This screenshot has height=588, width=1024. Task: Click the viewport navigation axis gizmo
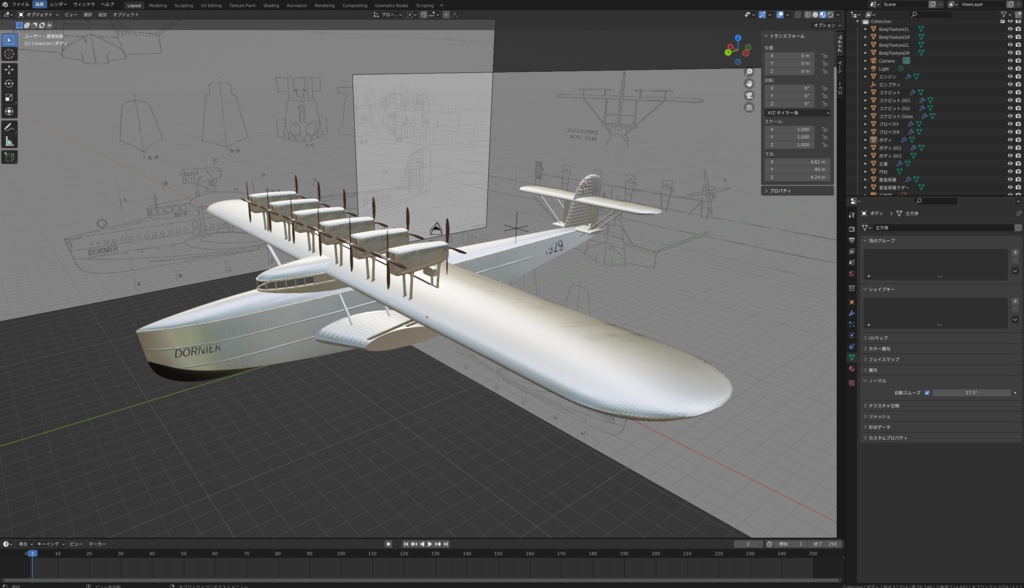(x=738, y=50)
